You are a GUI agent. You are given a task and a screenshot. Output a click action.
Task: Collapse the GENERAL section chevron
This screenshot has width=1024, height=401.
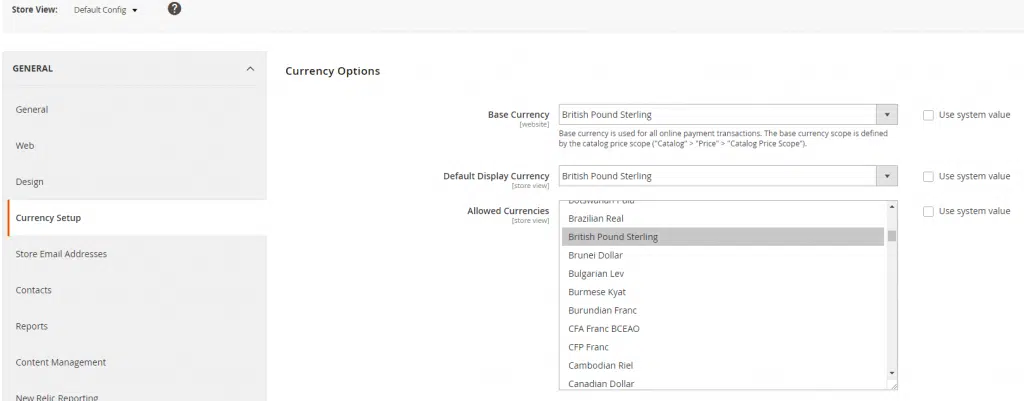[250, 69]
